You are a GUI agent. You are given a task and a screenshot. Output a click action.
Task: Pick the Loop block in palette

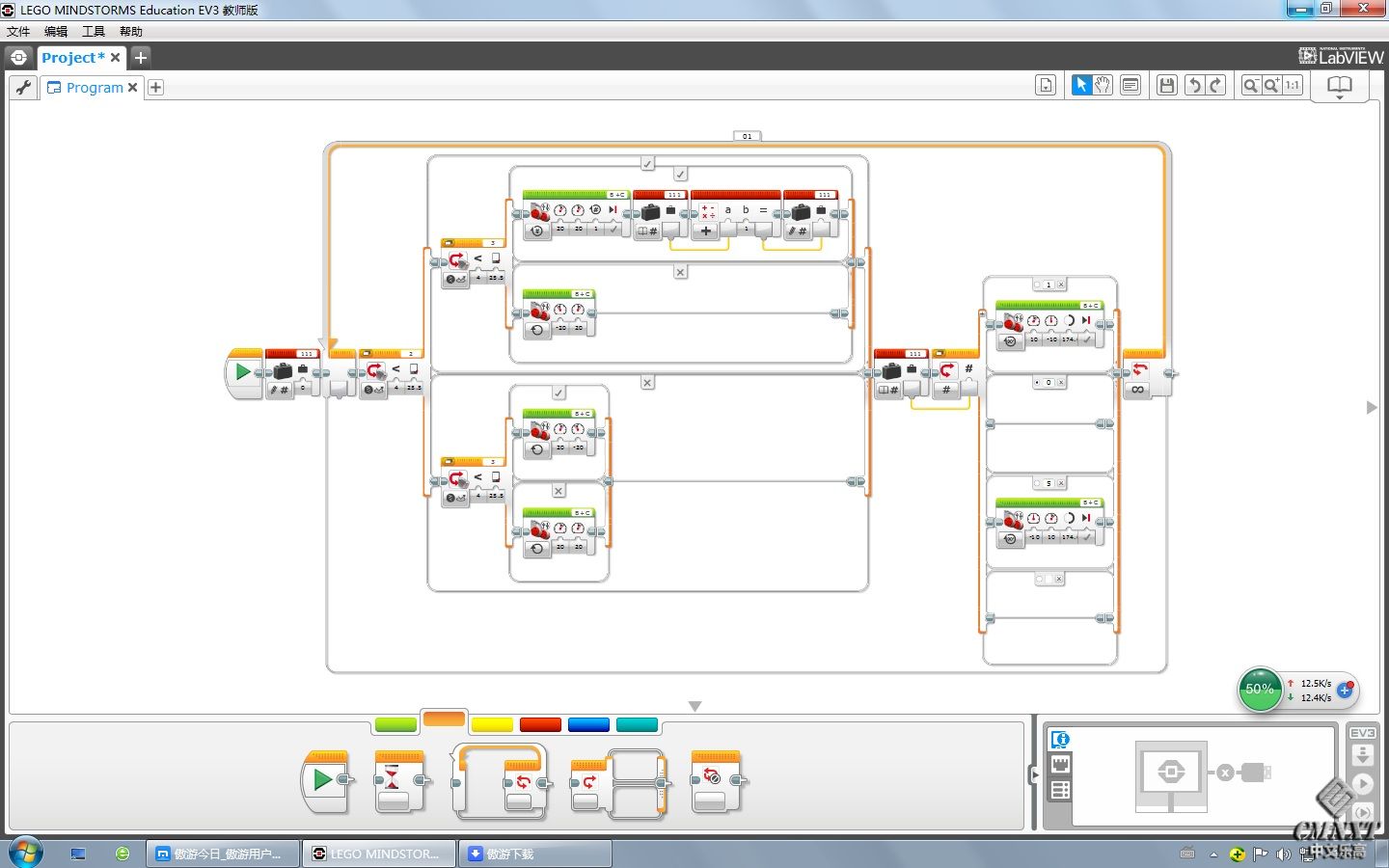pyautogui.click(x=501, y=781)
